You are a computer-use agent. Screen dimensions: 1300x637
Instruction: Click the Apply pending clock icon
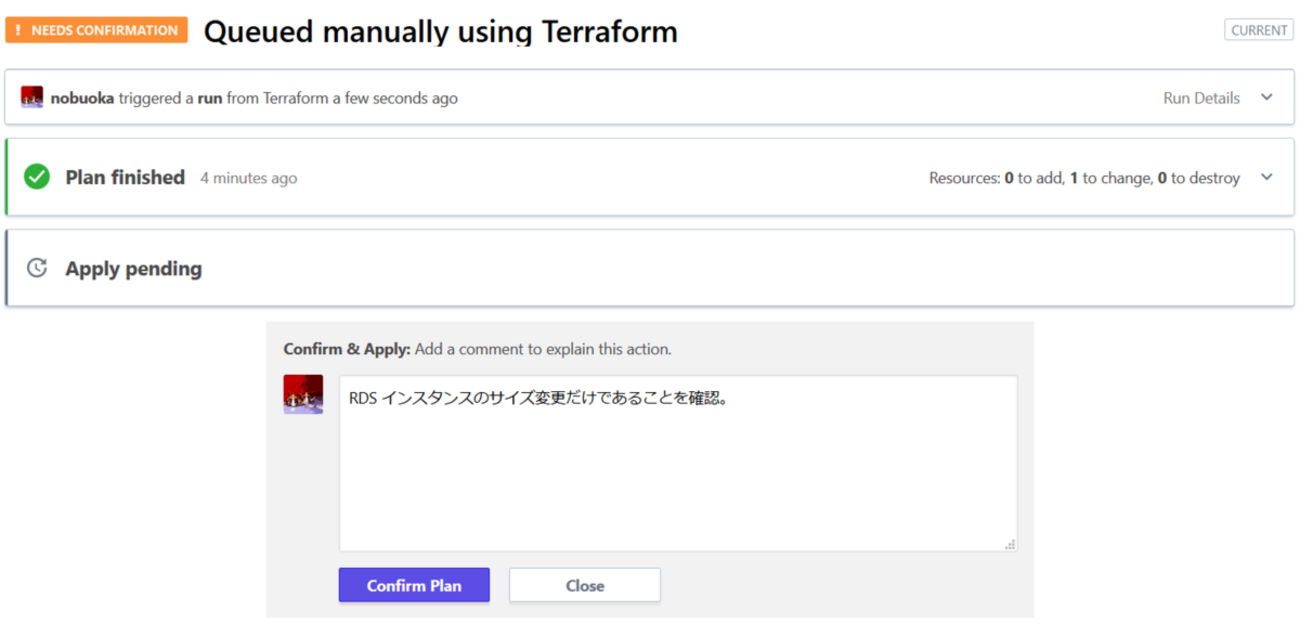(37, 268)
